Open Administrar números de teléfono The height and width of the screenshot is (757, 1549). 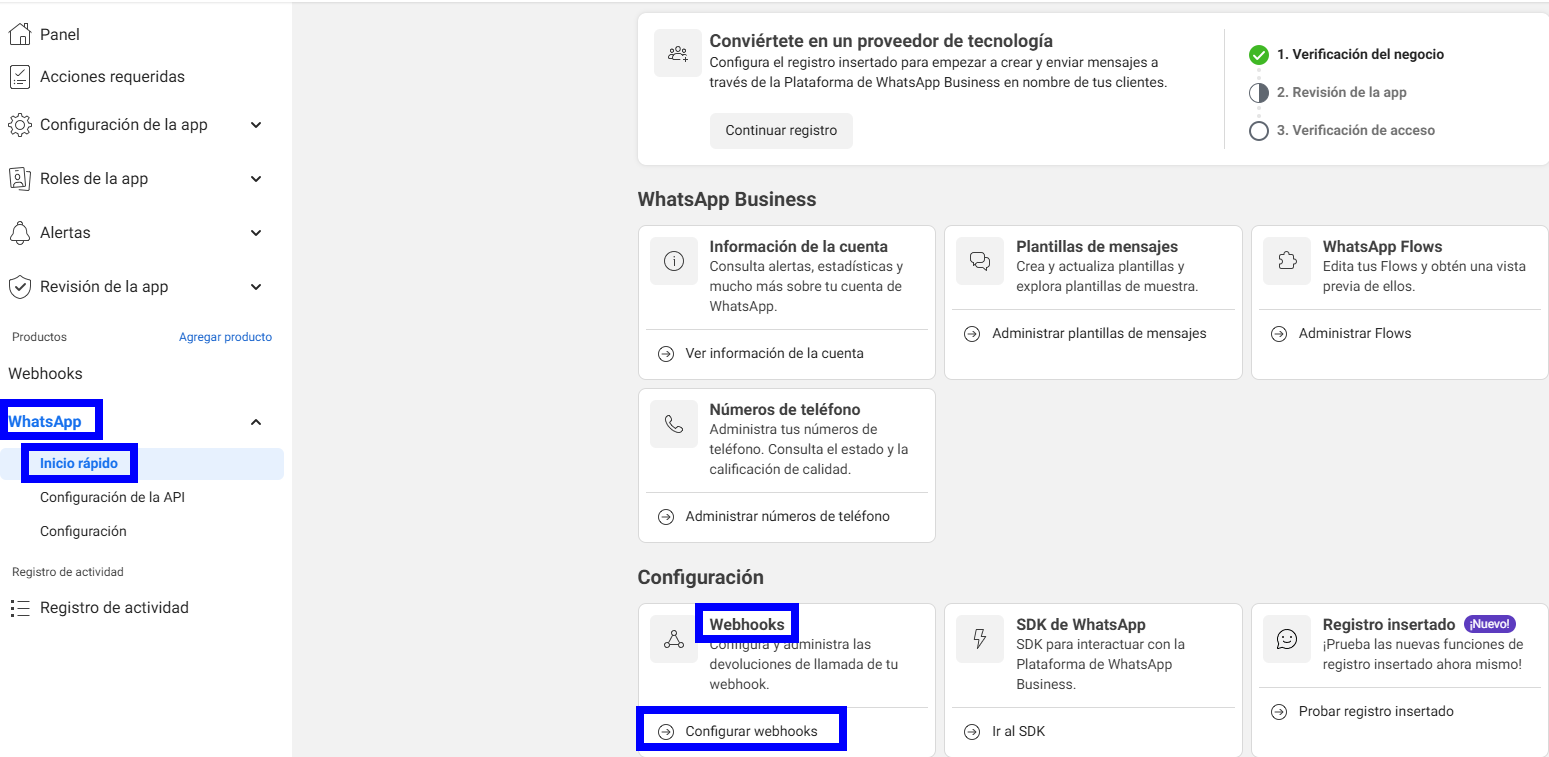787,517
